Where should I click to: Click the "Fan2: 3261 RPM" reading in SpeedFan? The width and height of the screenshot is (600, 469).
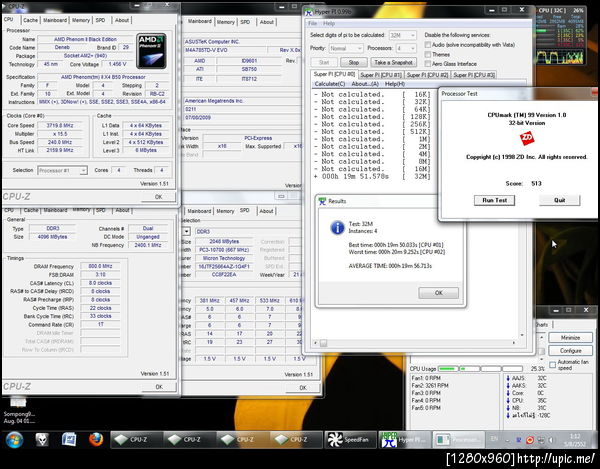[430, 386]
